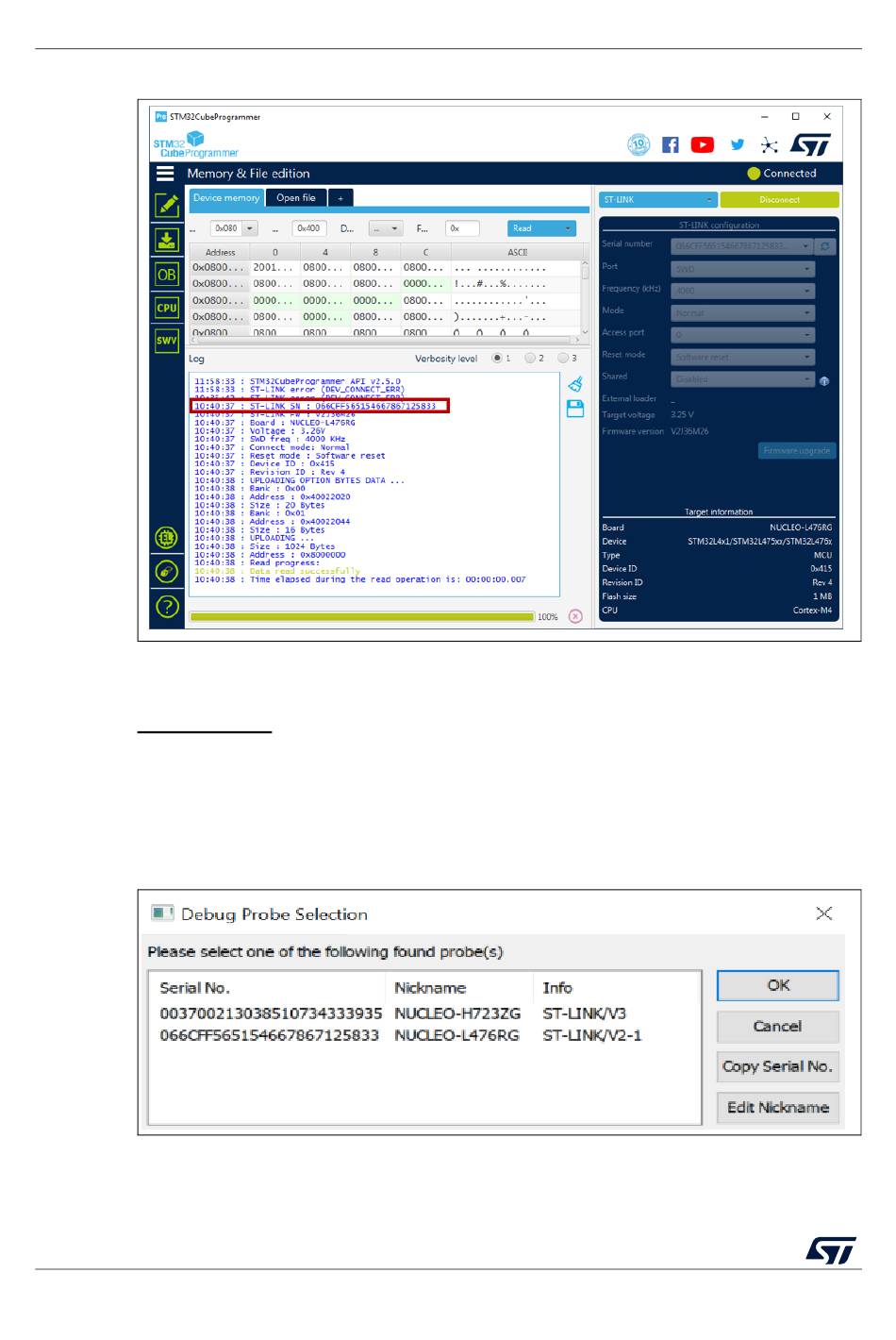Clear the log with the broom icon
Screen dimensions: 896x1340
coord(575,384)
